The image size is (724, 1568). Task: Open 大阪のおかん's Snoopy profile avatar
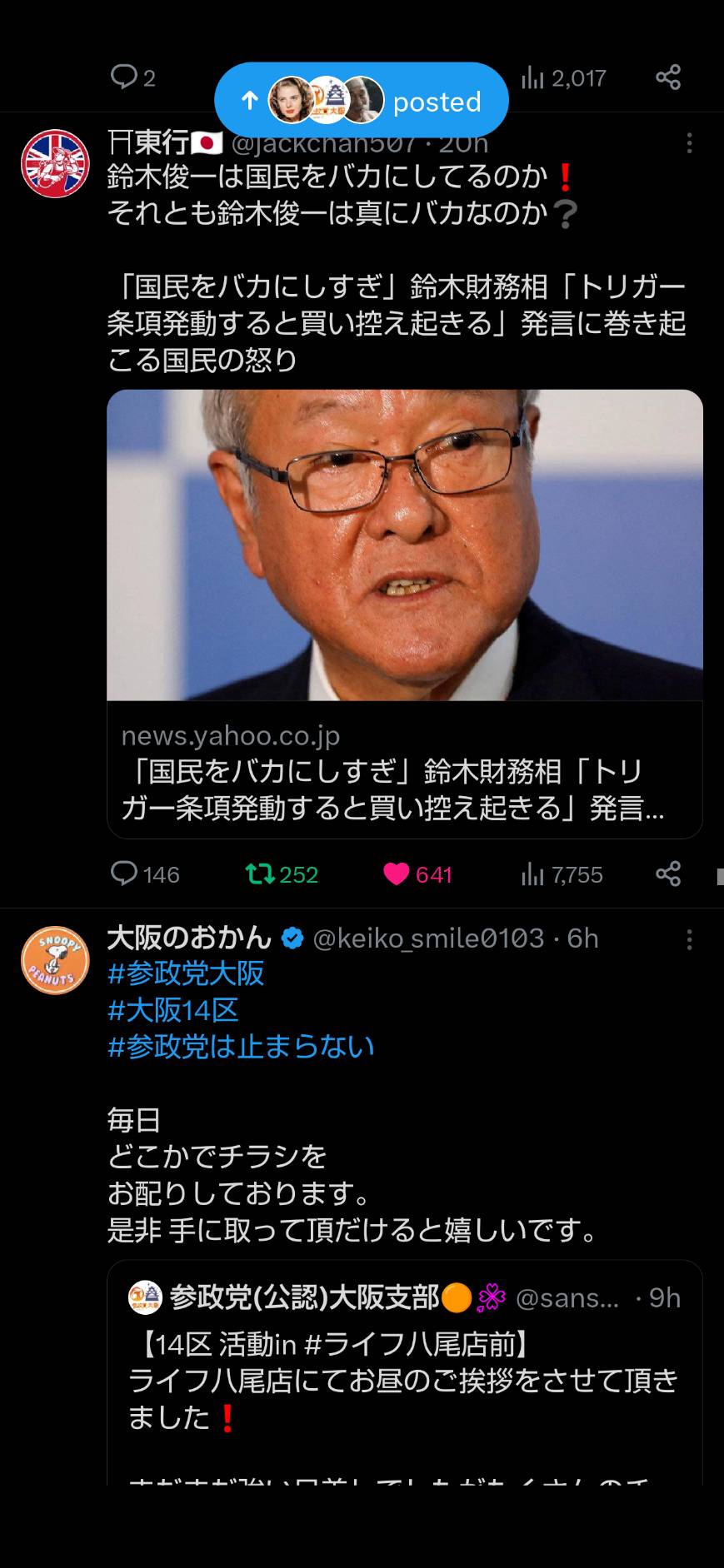coord(55,960)
